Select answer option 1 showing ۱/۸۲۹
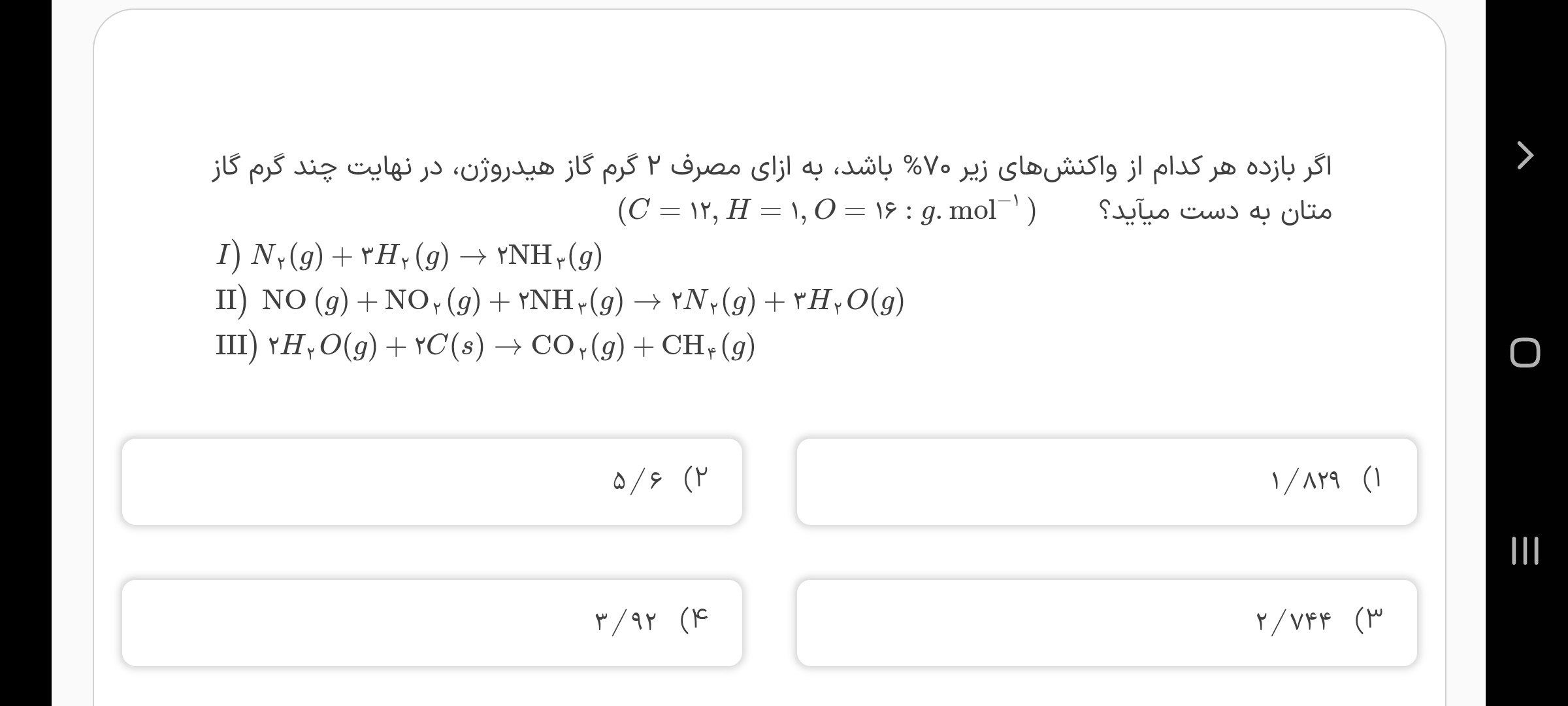This screenshot has height=706, width=1568. click(1106, 481)
